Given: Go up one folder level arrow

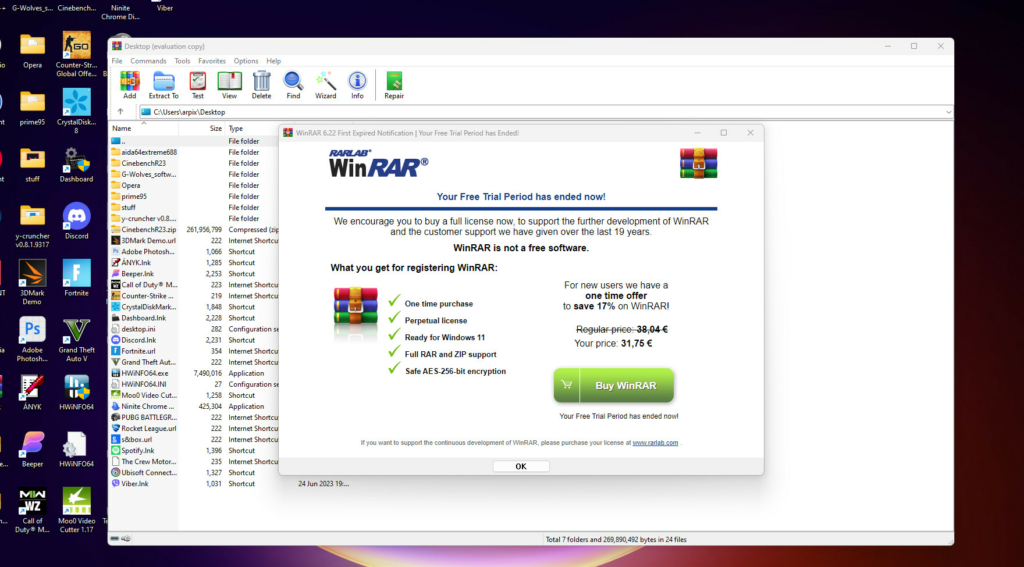Looking at the screenshot, I should 121,112.
